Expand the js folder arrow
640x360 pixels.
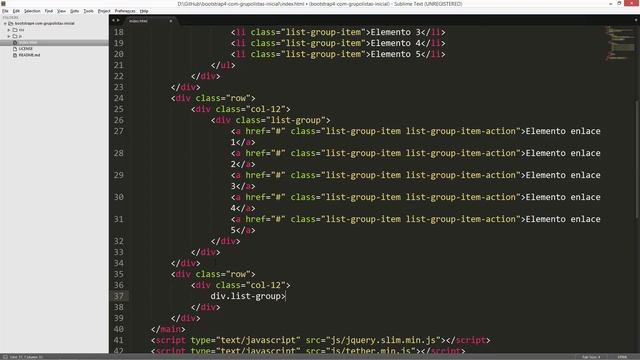click(9, 36)
